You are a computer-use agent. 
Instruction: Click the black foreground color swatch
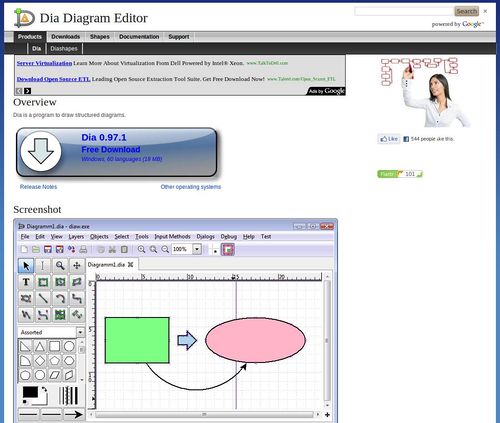[30, 392]
